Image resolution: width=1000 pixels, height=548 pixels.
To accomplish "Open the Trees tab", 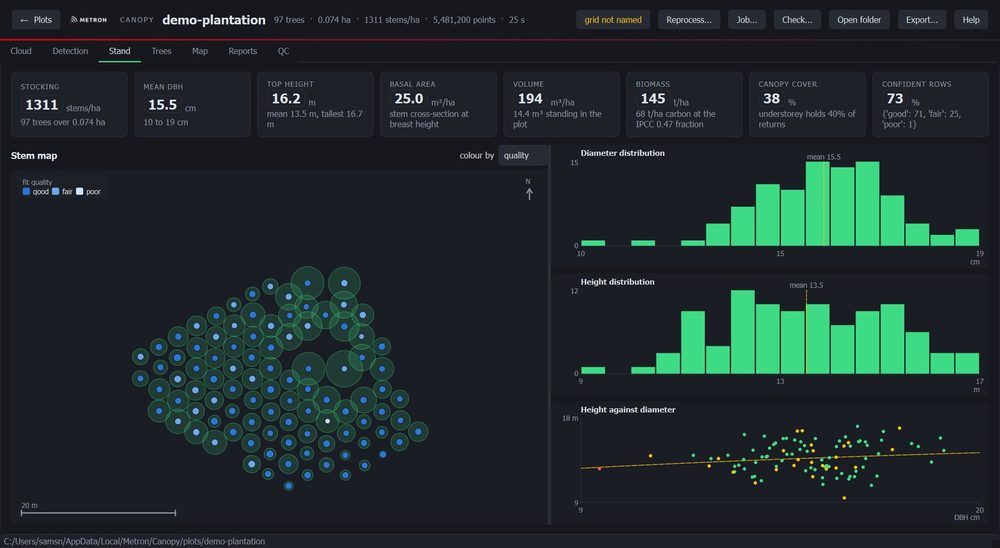I will click(x=161, y=51).
